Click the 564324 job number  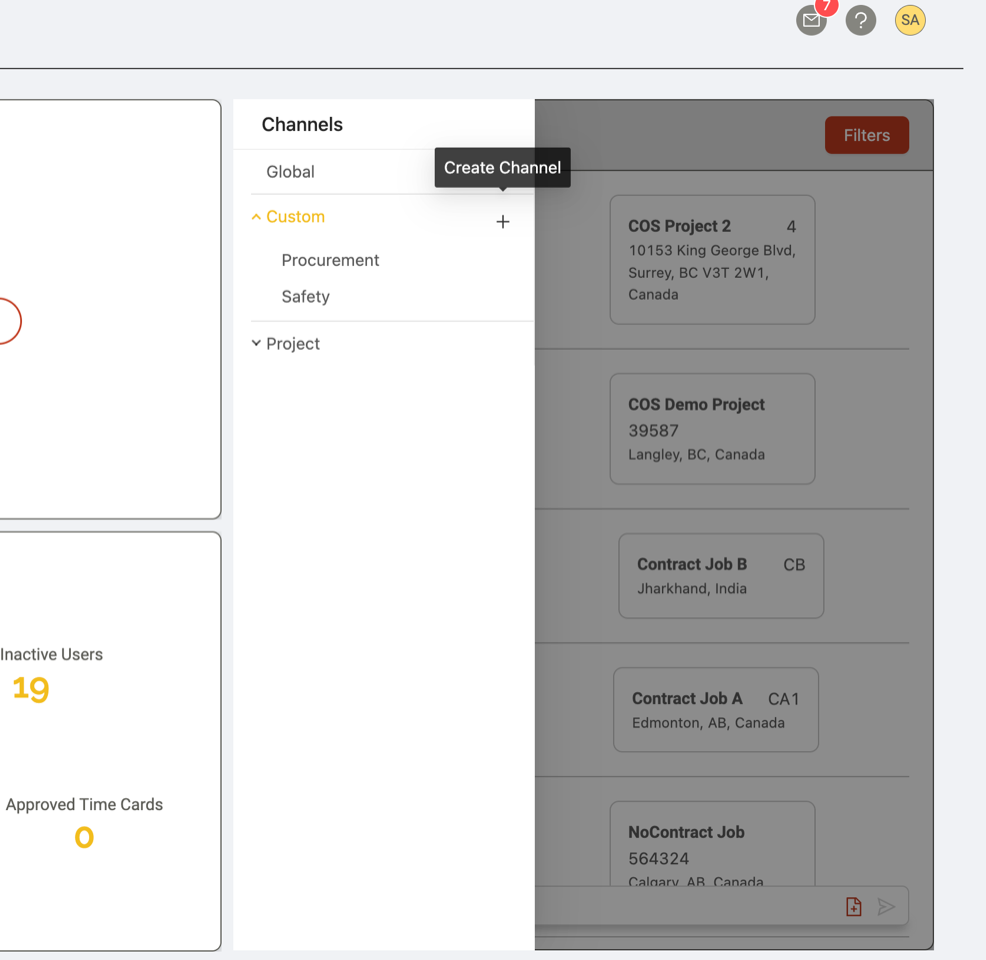tap(658, 859)
